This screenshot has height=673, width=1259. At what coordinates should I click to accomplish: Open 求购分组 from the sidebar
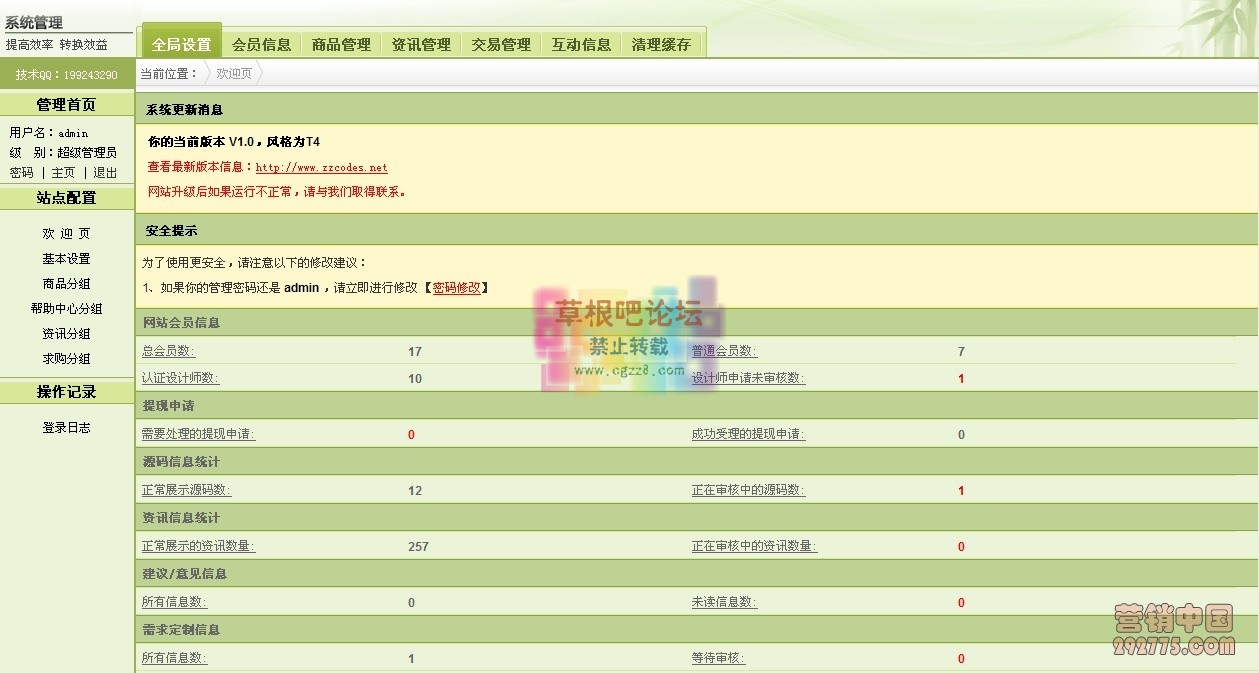[66, 358]
